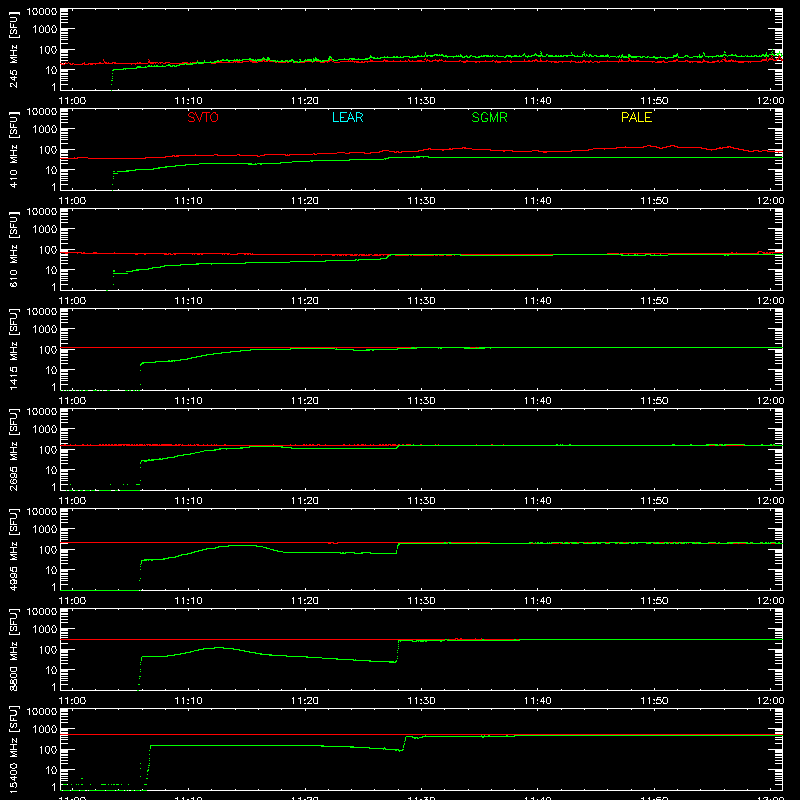Click 11:40 time label of 1415 MHz panel
This screenshot has width=800, height=800.
point(538,401)
